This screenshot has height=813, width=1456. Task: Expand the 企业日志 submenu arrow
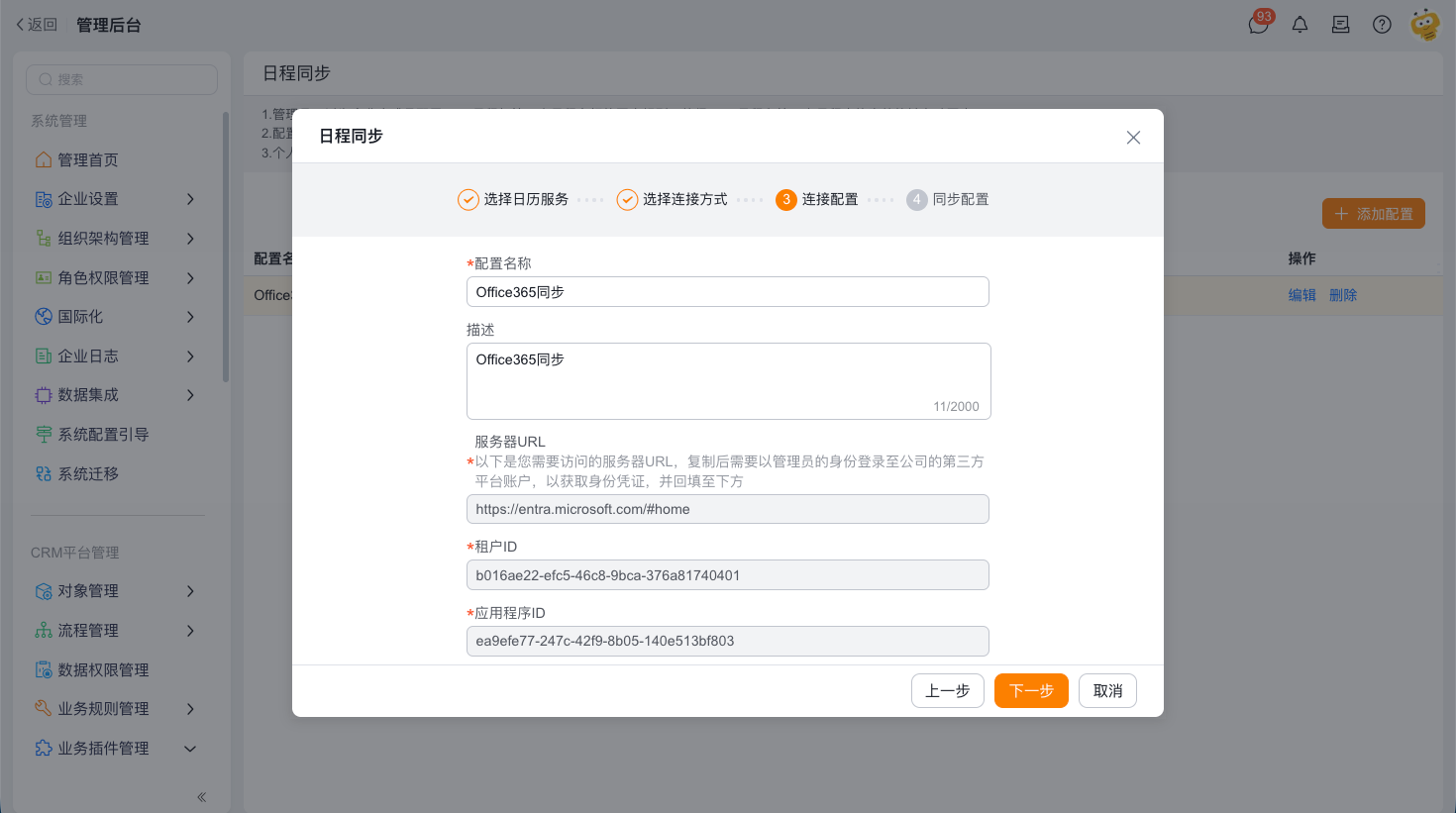click(x=190, y=356)
